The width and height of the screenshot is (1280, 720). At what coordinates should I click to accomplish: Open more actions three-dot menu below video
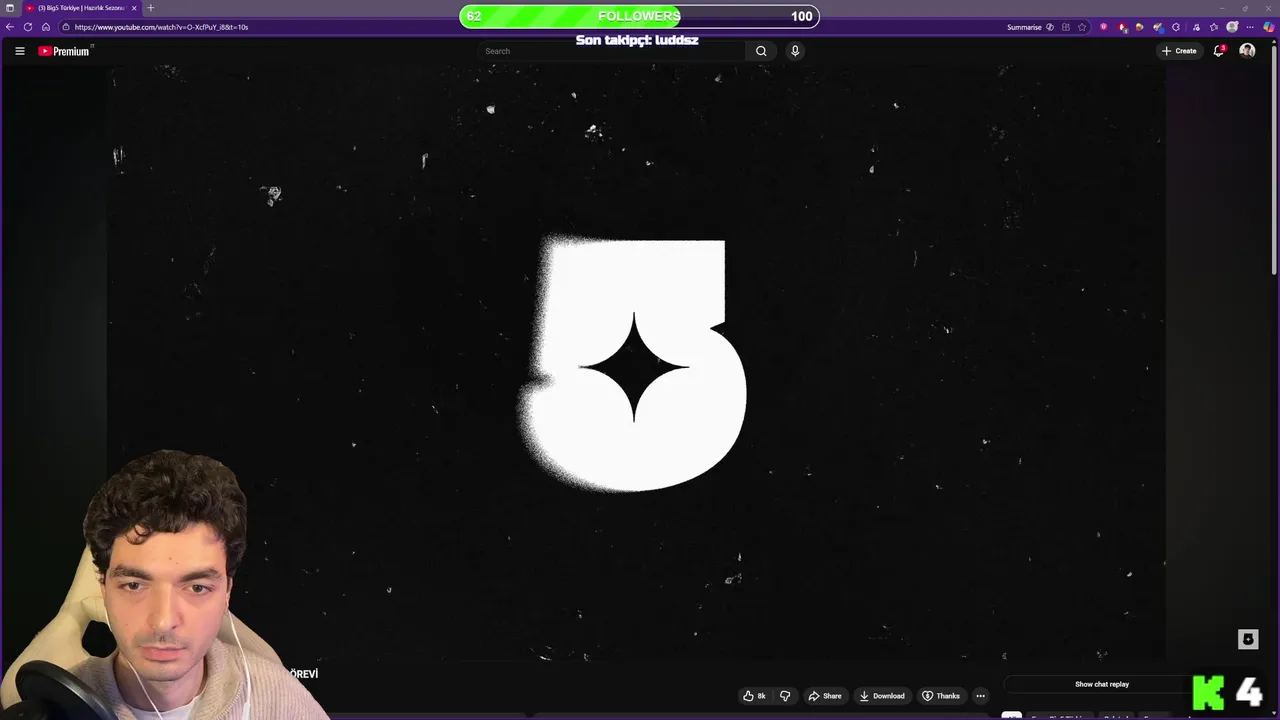(x=981, y=696)
